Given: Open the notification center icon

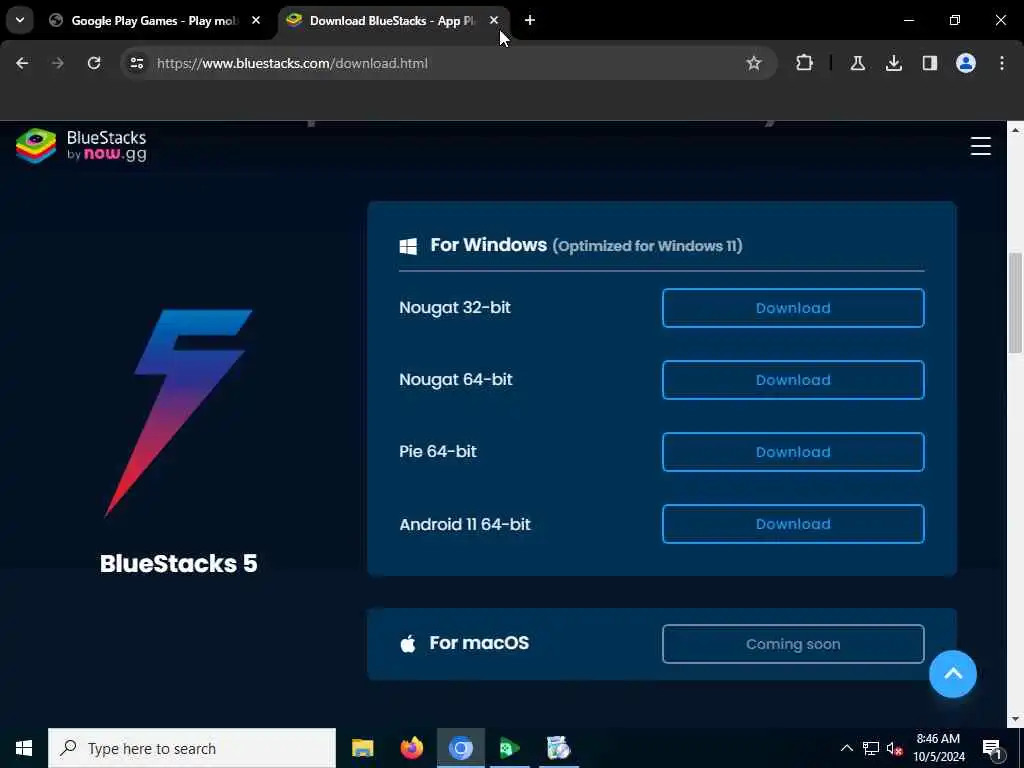Looking at the screenshot, I should (x=992, y=748).
